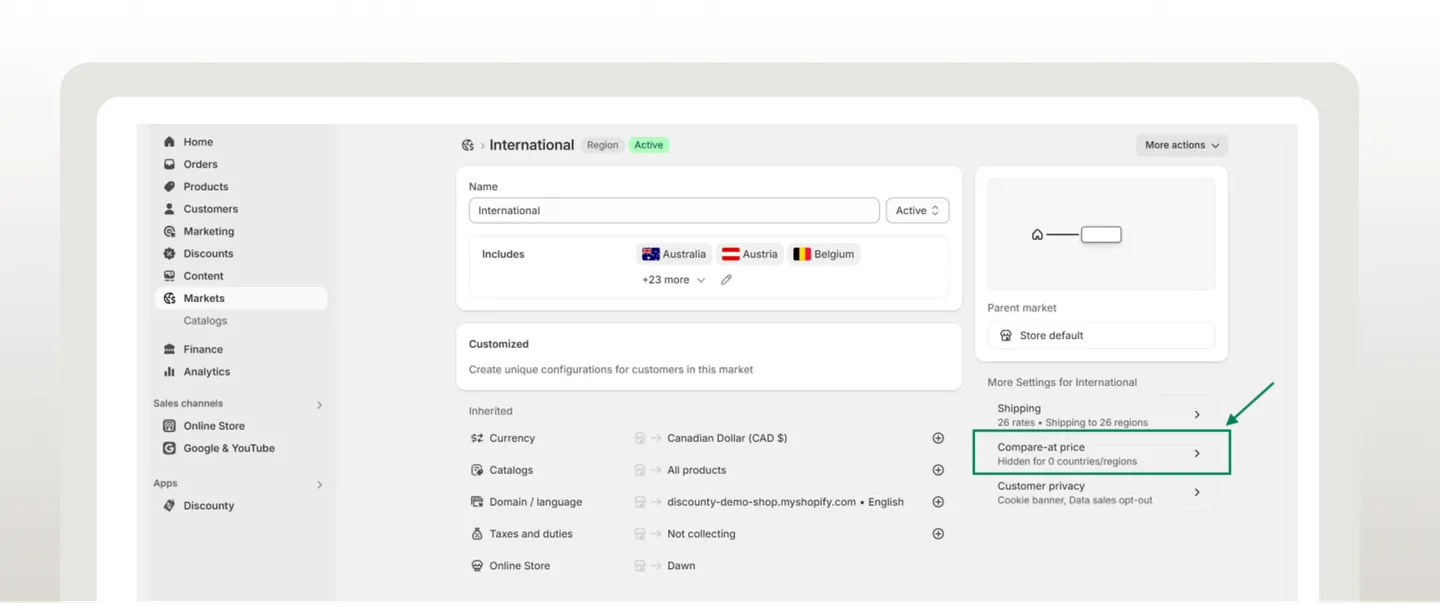Click the Compare-at price row label
1440x606 pixels.
pyautogui.click(x=1041, y=447)
